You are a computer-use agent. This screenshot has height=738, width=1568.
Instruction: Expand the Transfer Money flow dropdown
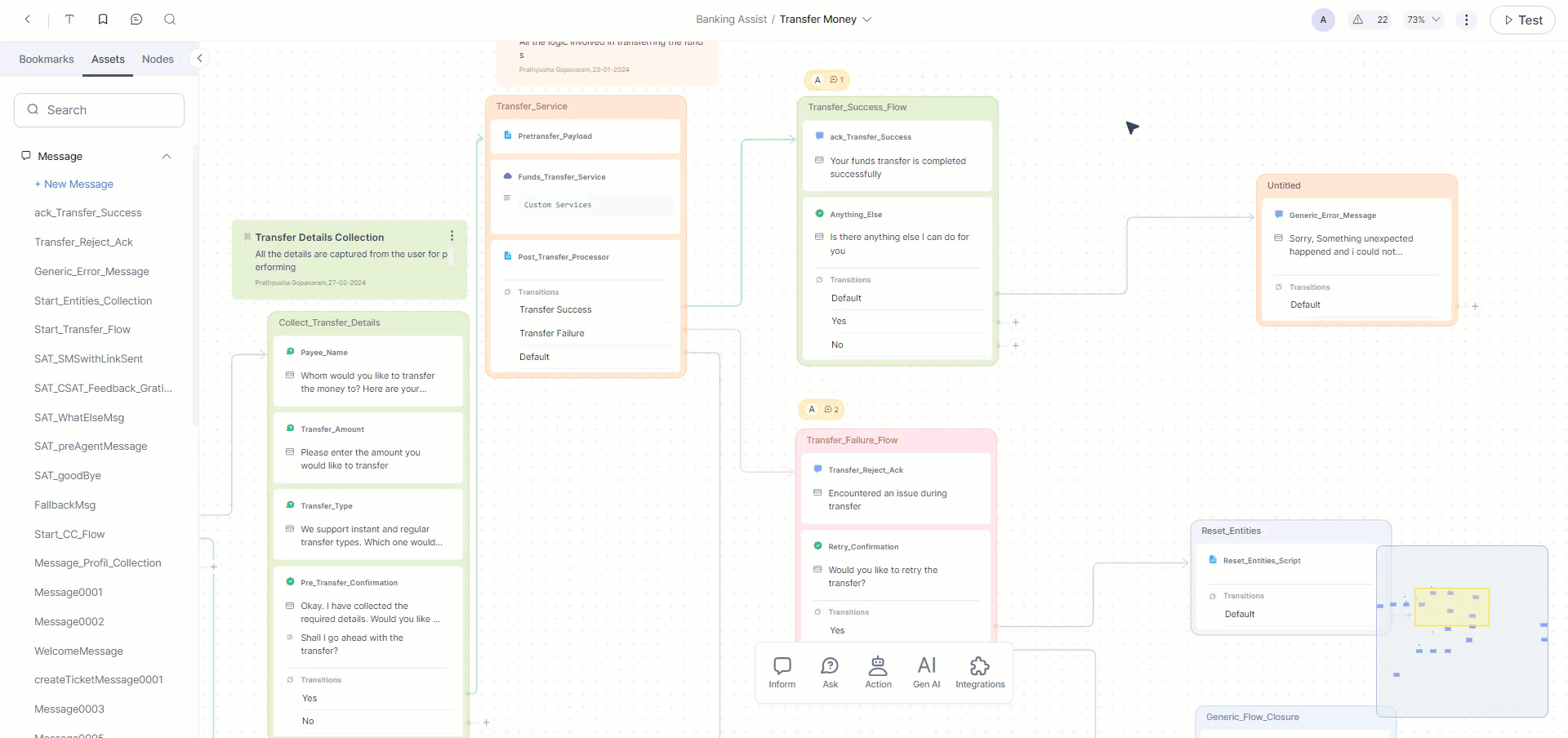[x=867, y=20]
